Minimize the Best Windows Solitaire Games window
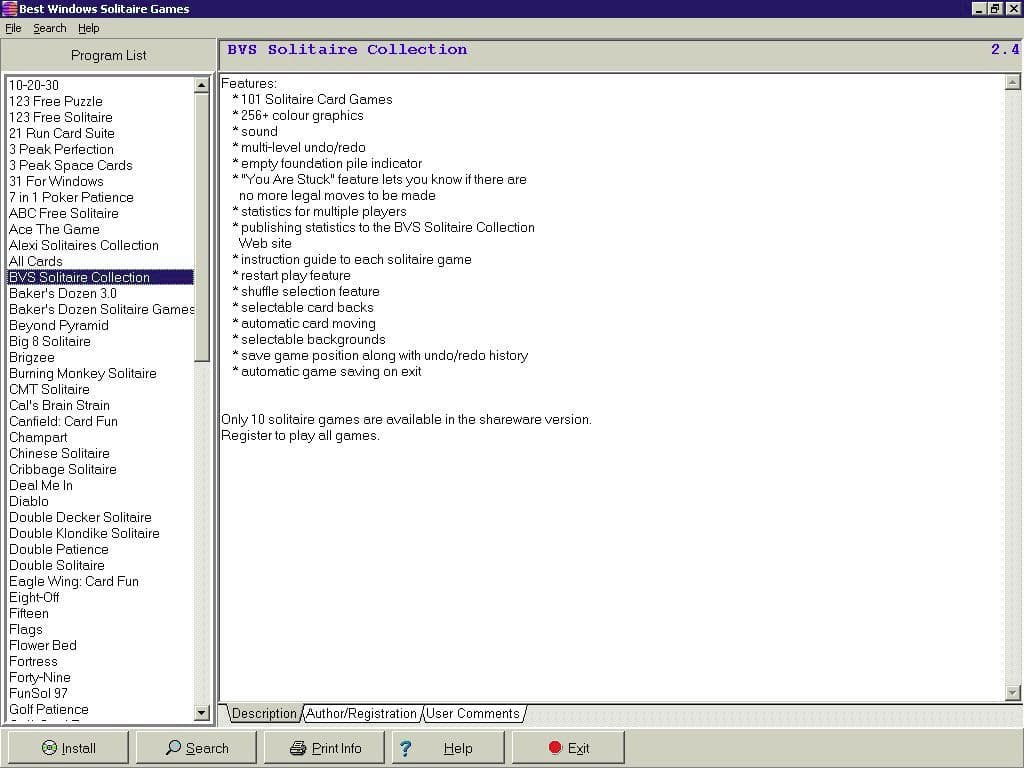The width and height of the screenshot is (1024, 768). pos(980,8)
